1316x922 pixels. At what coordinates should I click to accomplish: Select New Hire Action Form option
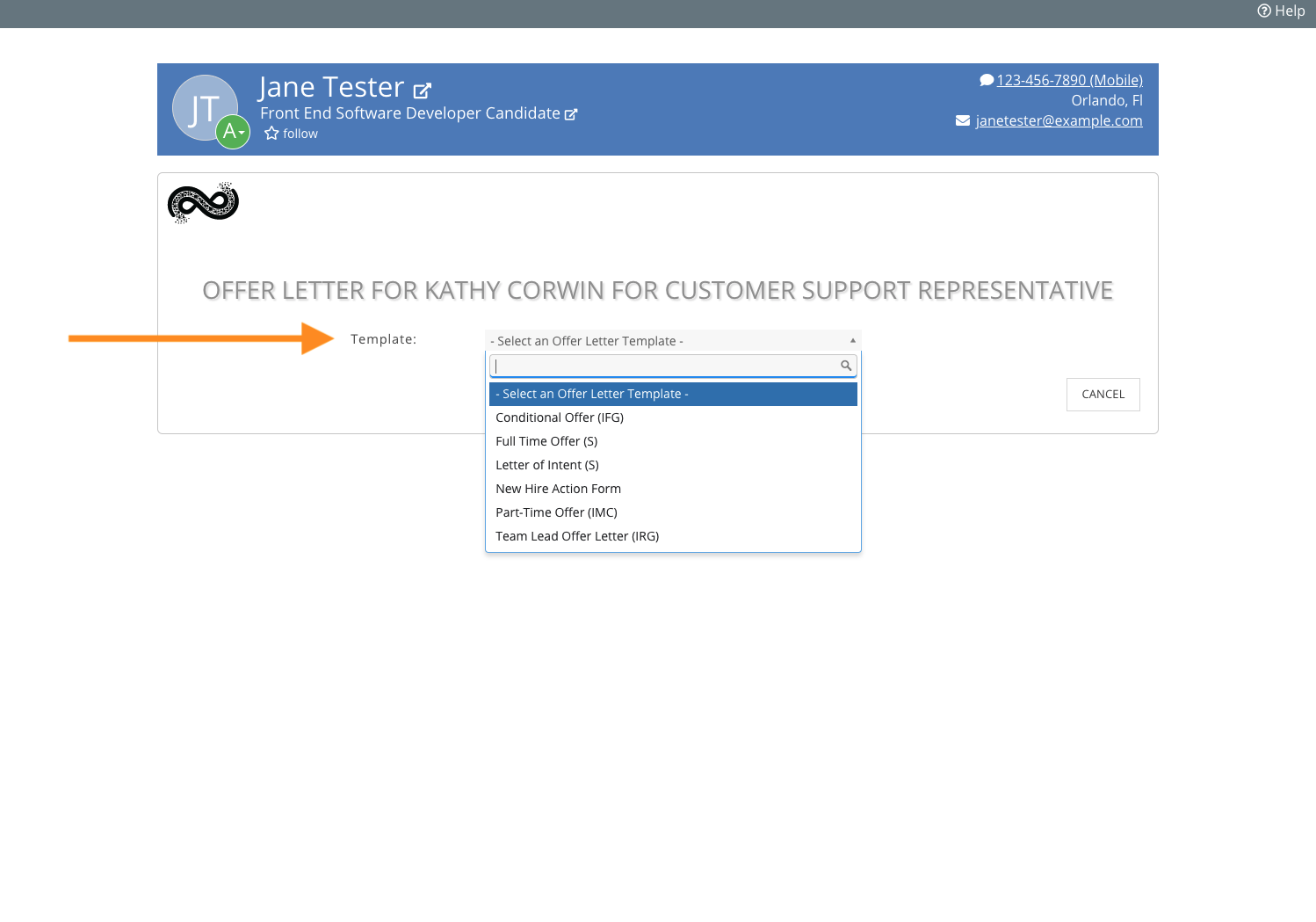[558, 489]
